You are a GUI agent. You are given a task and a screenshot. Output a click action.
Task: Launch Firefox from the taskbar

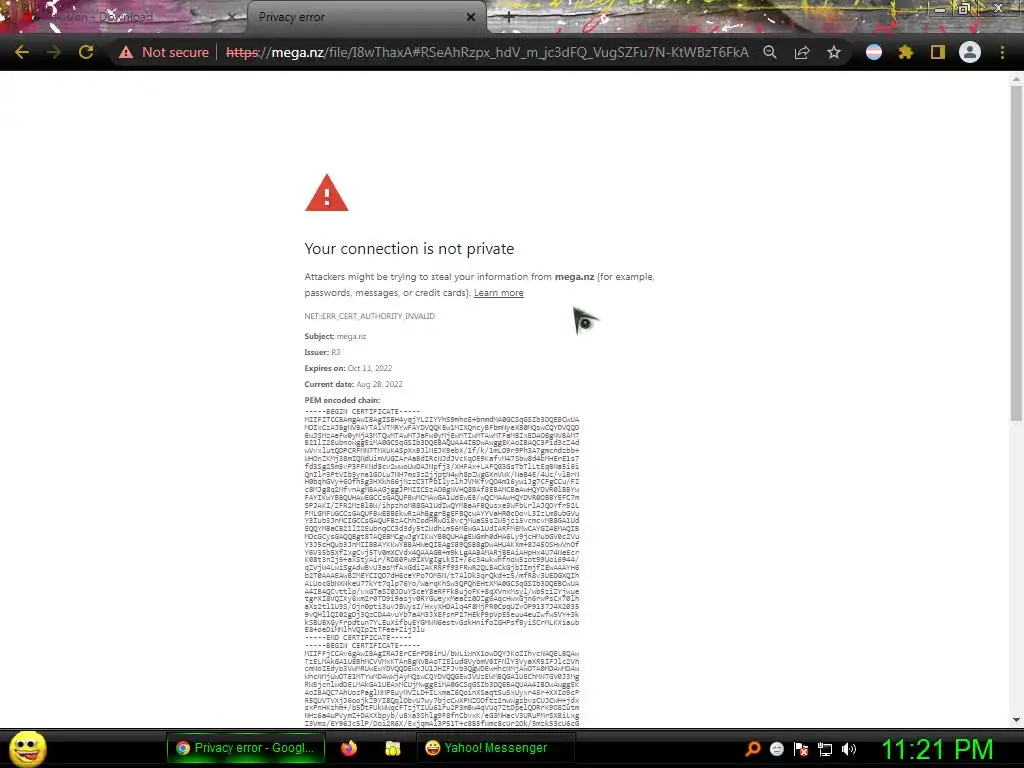point(349,748)
